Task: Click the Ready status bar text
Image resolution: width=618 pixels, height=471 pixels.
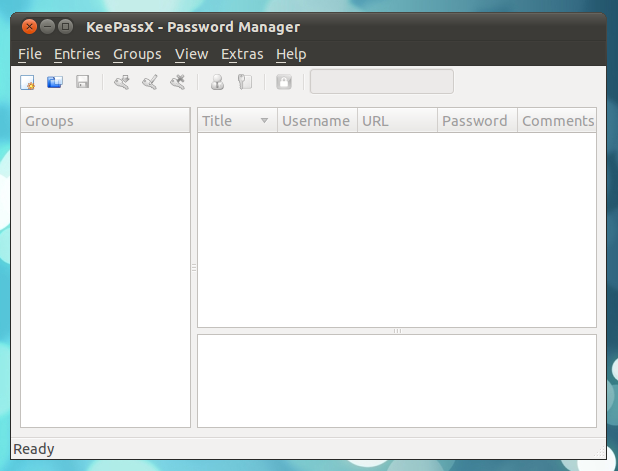Action: 34,449
